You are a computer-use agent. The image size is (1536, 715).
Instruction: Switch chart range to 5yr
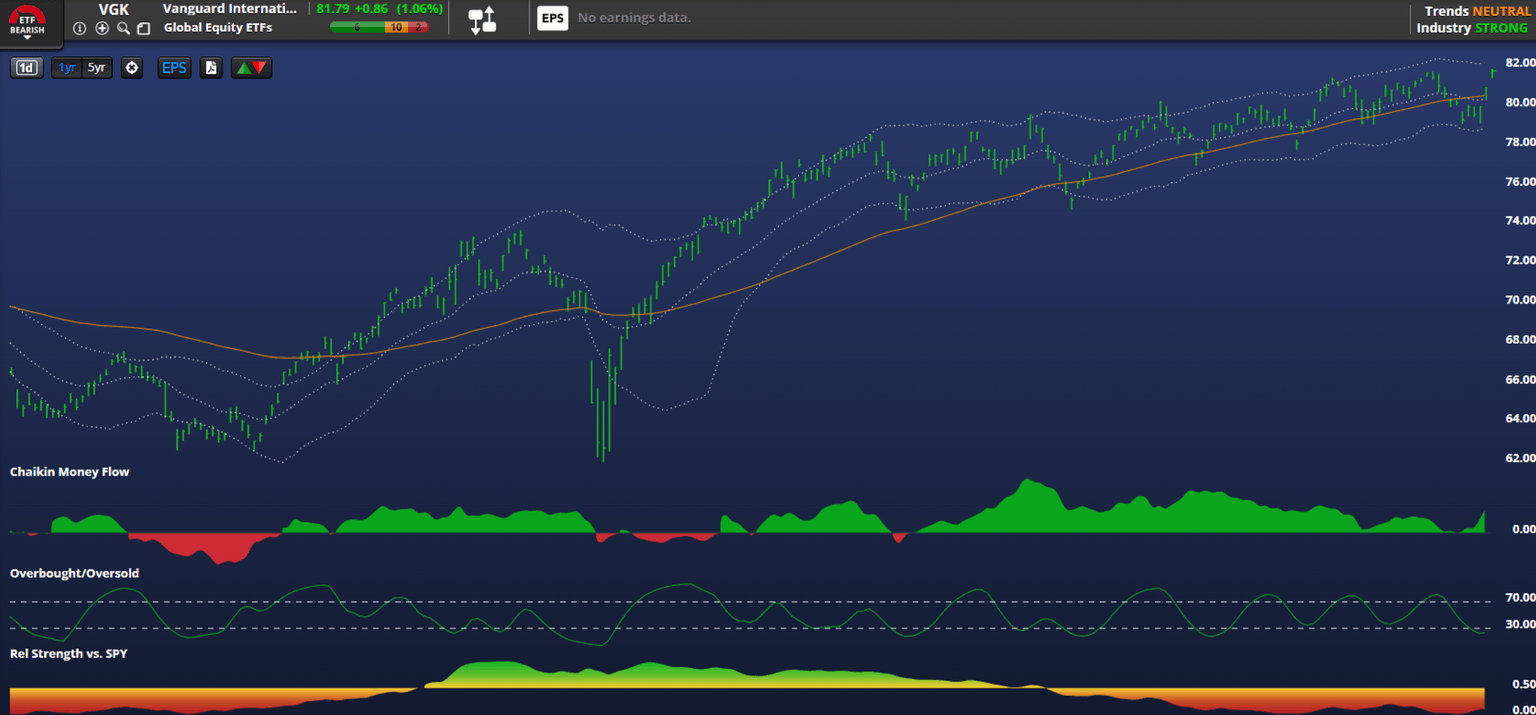(x=96, y=68)
